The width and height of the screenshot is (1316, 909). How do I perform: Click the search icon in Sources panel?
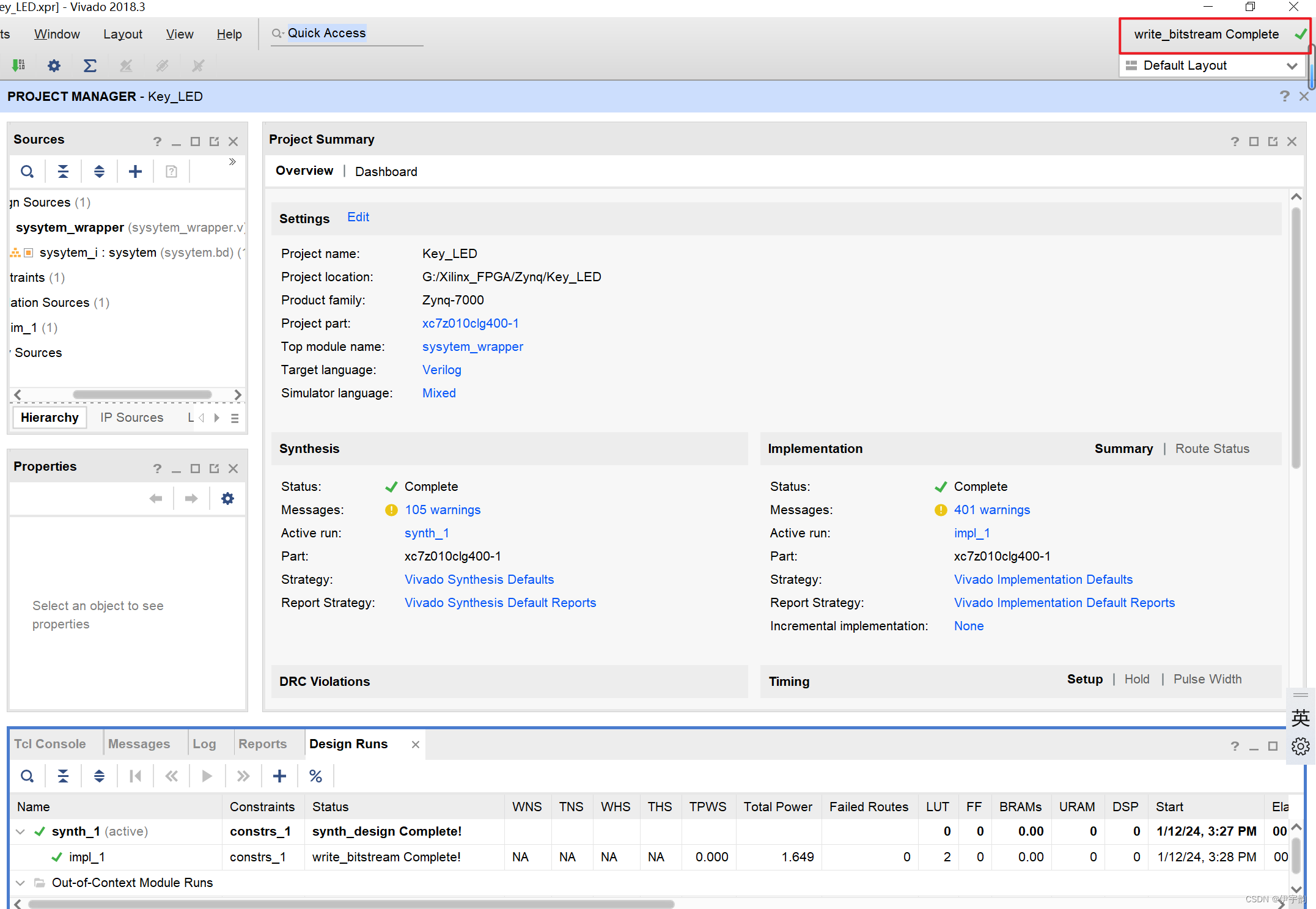tap(27, 172)
